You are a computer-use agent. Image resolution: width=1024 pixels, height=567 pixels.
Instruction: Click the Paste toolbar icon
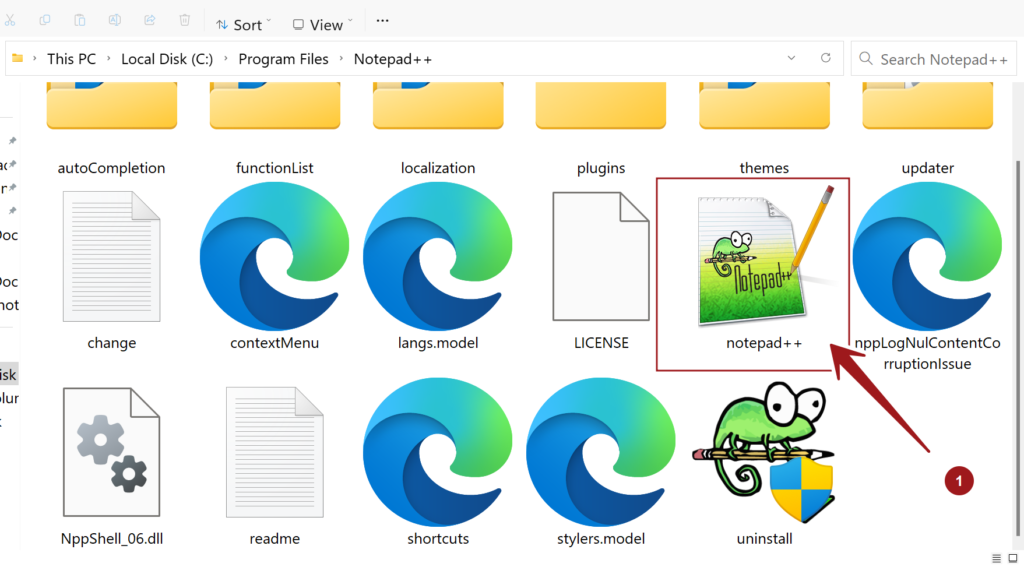[80, 21]
